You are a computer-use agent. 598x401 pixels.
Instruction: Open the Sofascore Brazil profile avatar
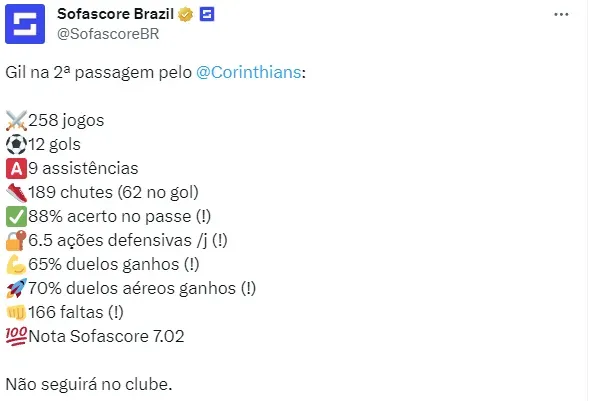(x=25, y=24)
